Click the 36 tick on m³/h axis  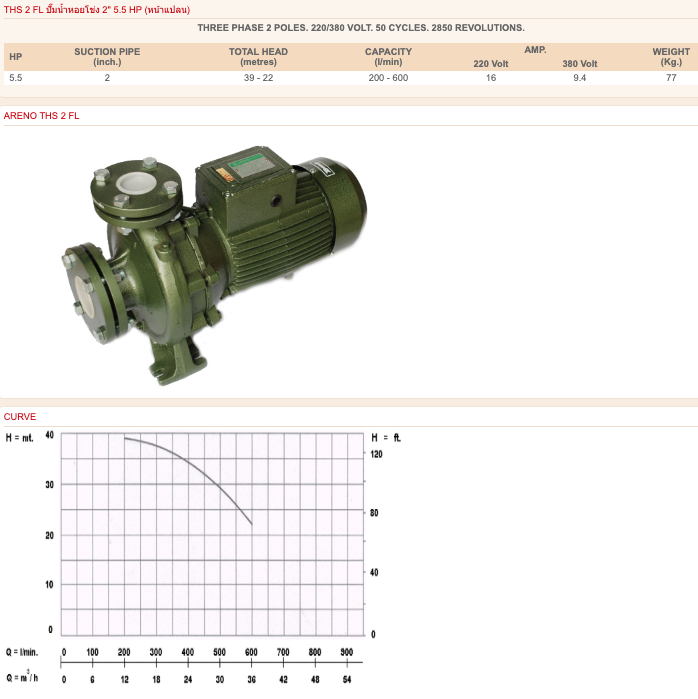[251, 679]
